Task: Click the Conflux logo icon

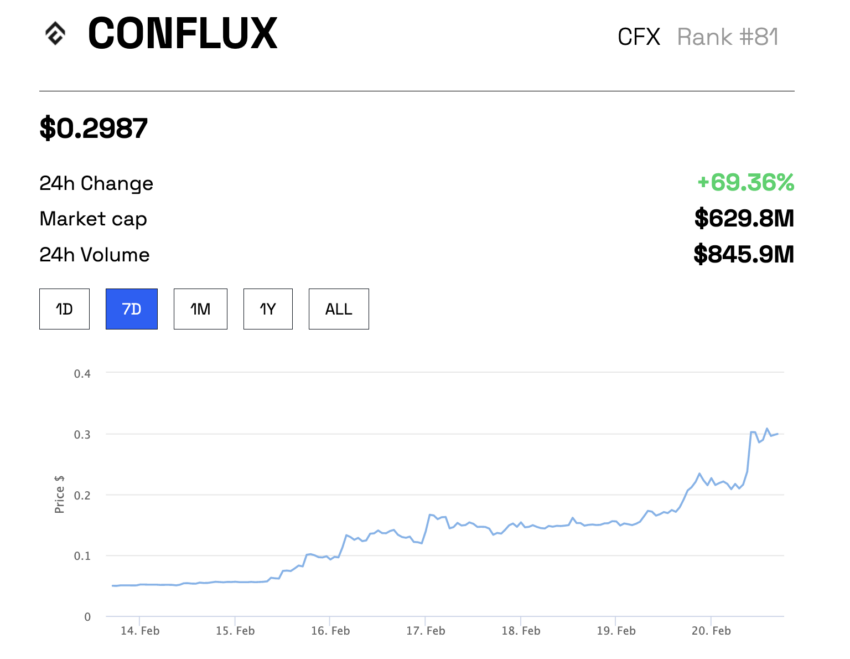Action: pos(54,34)
